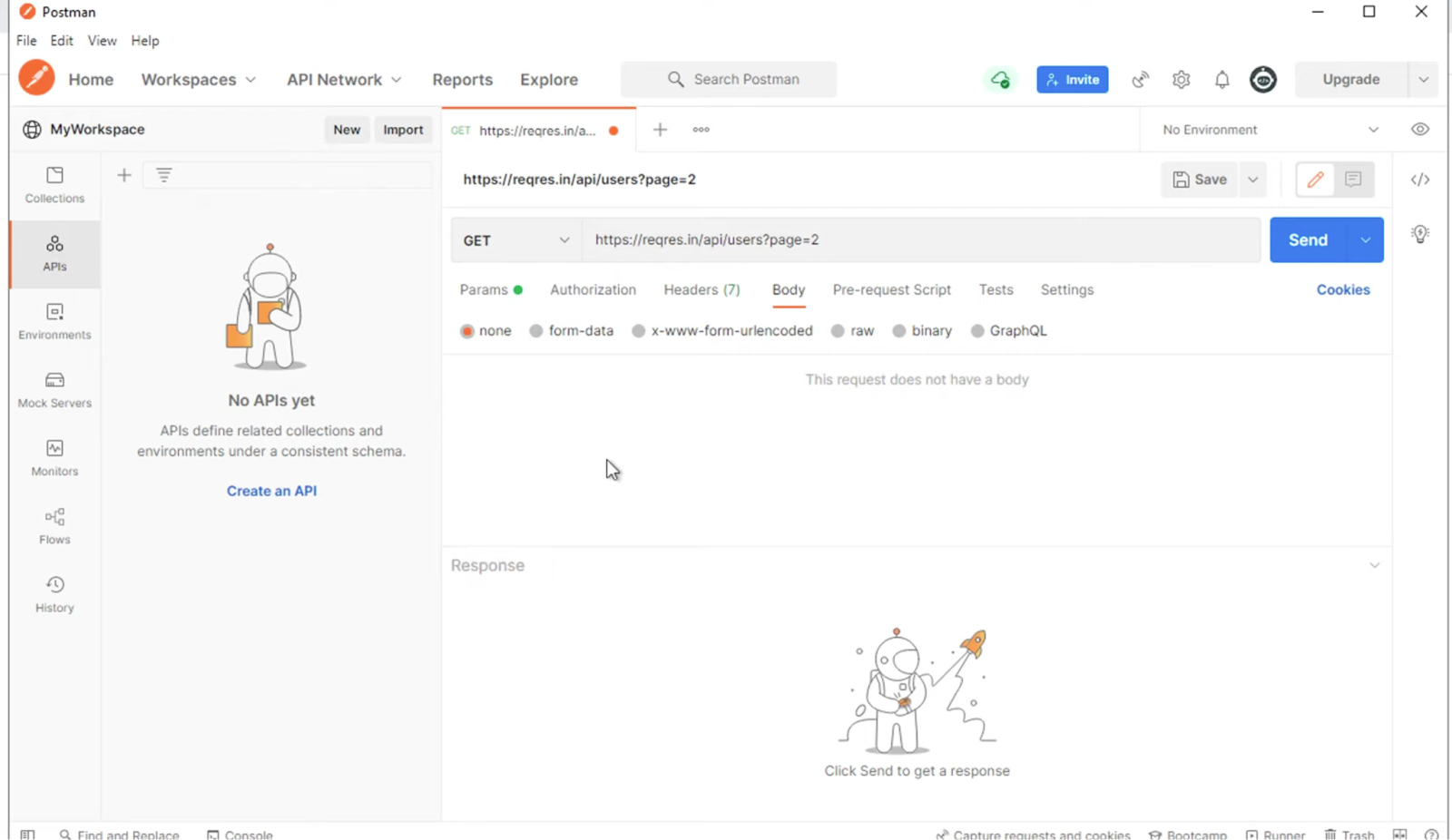Open the settings gear icon
Screen dimensions: 1452x840
pos(1181,80)
